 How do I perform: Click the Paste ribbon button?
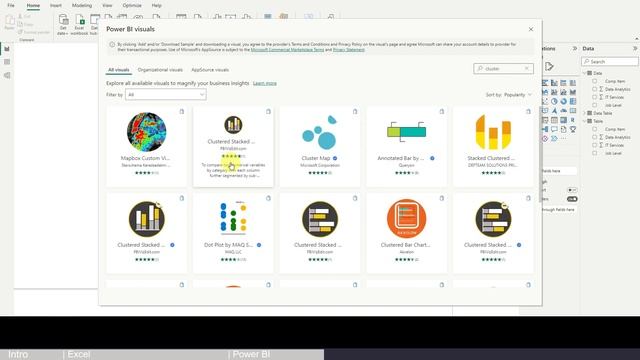click(9, 22)
